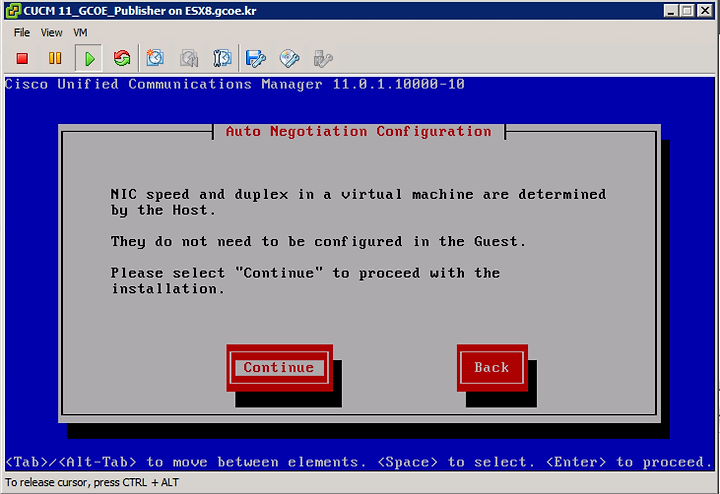Click the USB device connect icon

[323, 58]
